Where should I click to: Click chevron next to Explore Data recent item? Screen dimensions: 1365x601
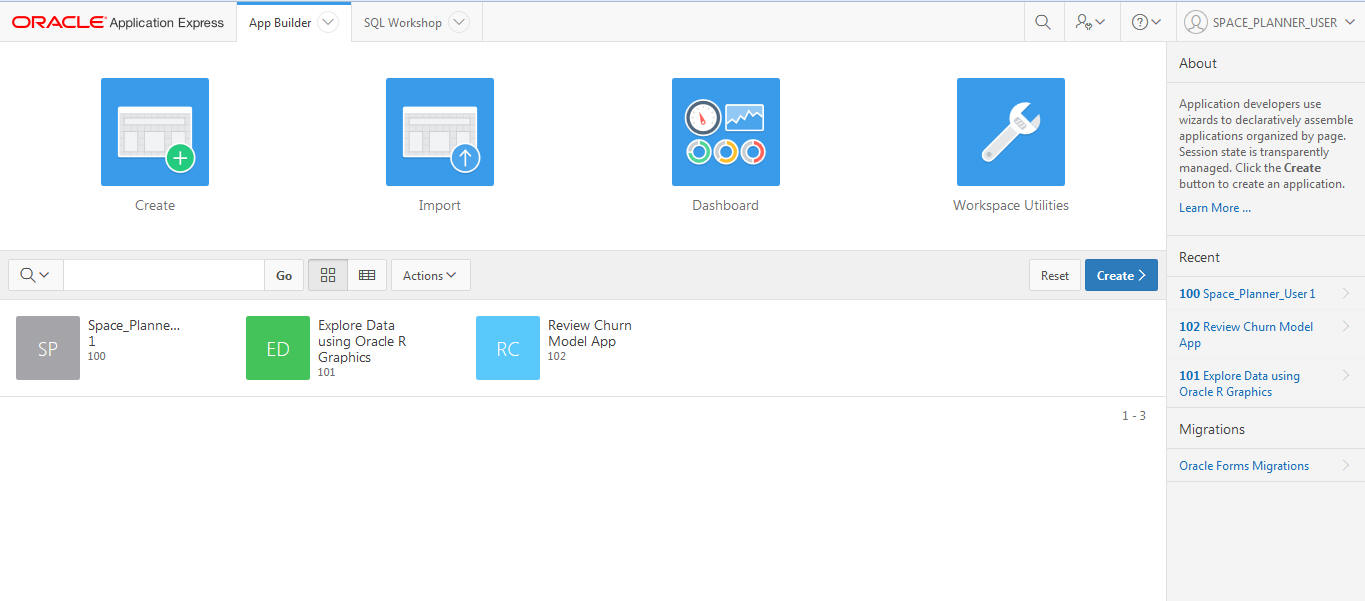[x=1347, y=375]
